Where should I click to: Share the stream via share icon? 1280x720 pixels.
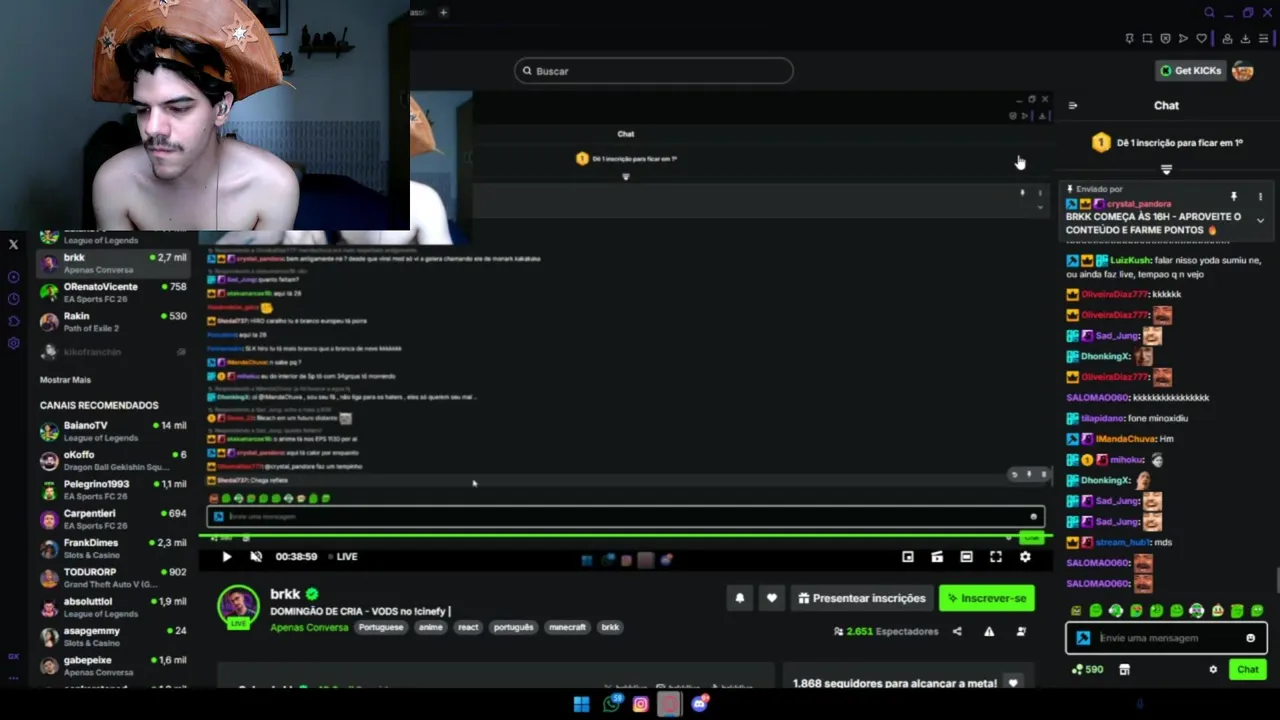[x=957, y=632]
